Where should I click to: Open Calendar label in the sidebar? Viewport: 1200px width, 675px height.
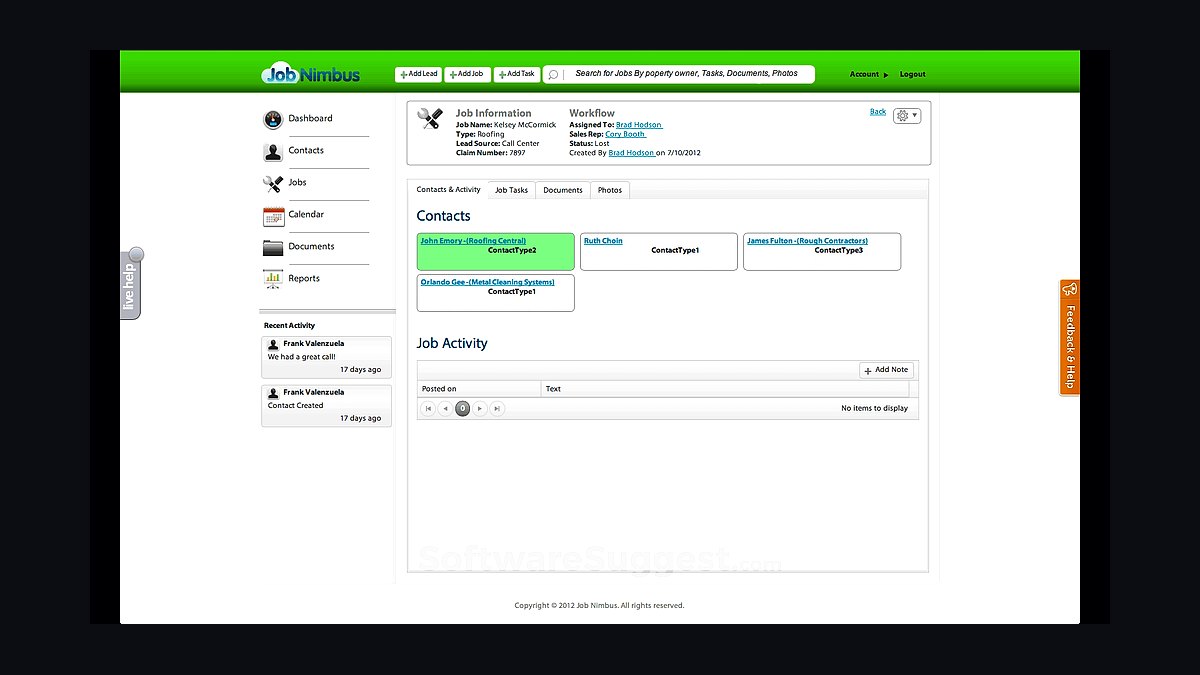click(x=306, y=214)
